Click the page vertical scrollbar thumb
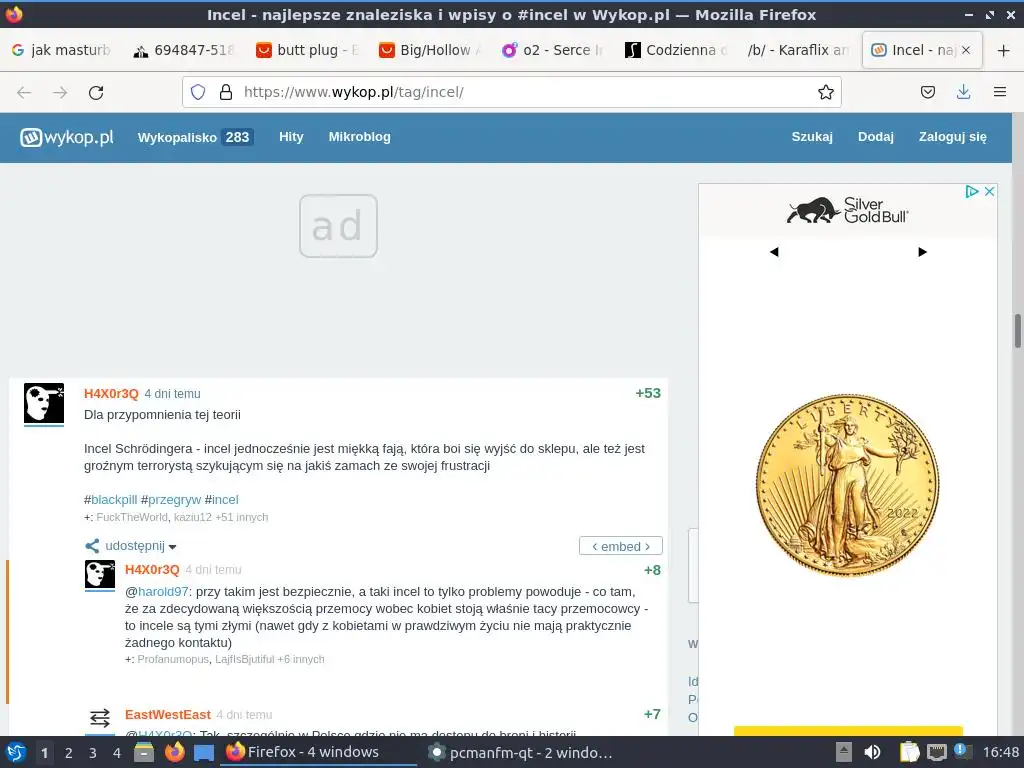1024x768 pixels. (x=1017, y=331)
